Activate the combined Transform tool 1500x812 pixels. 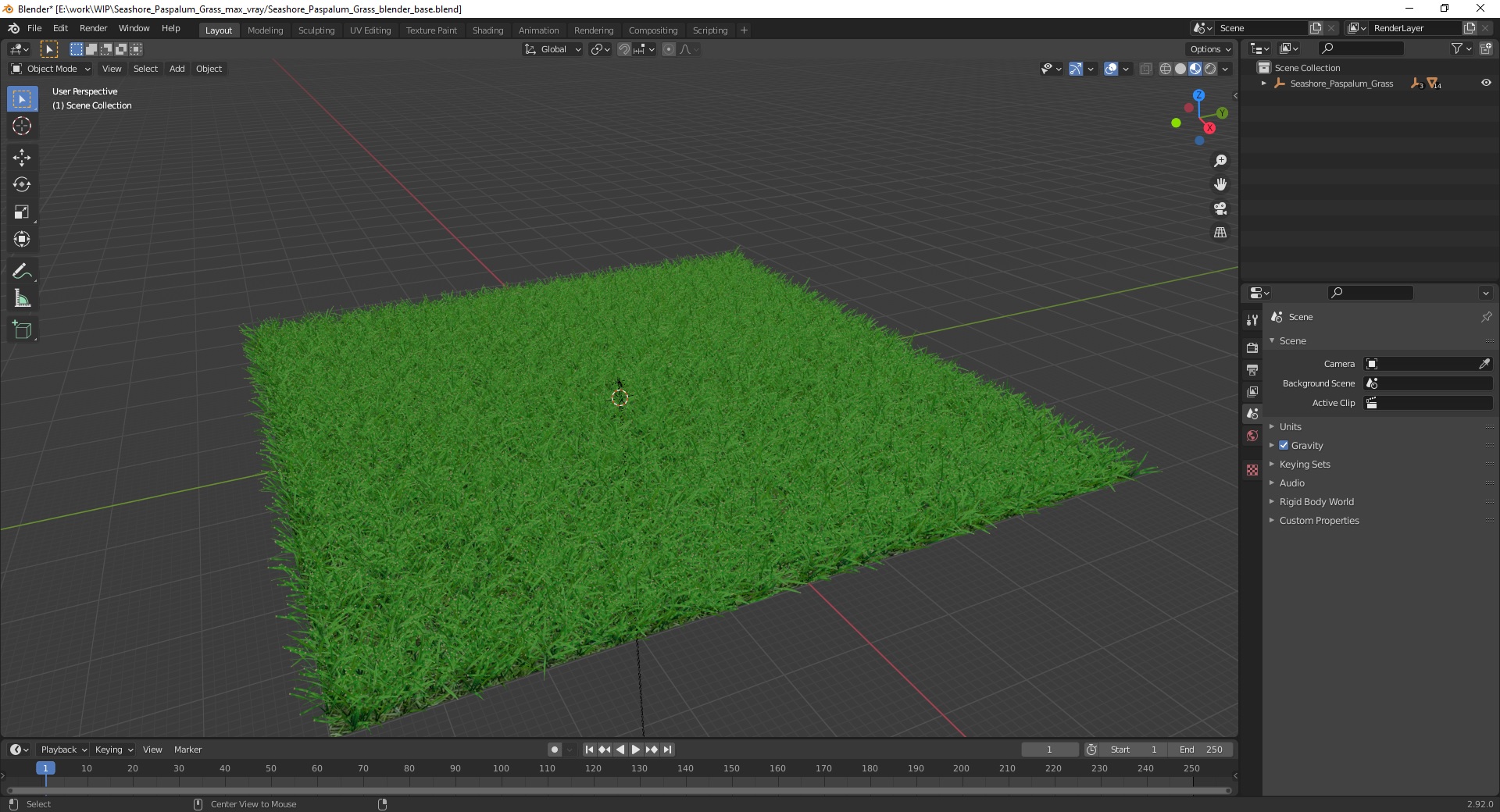pos(22,240)
